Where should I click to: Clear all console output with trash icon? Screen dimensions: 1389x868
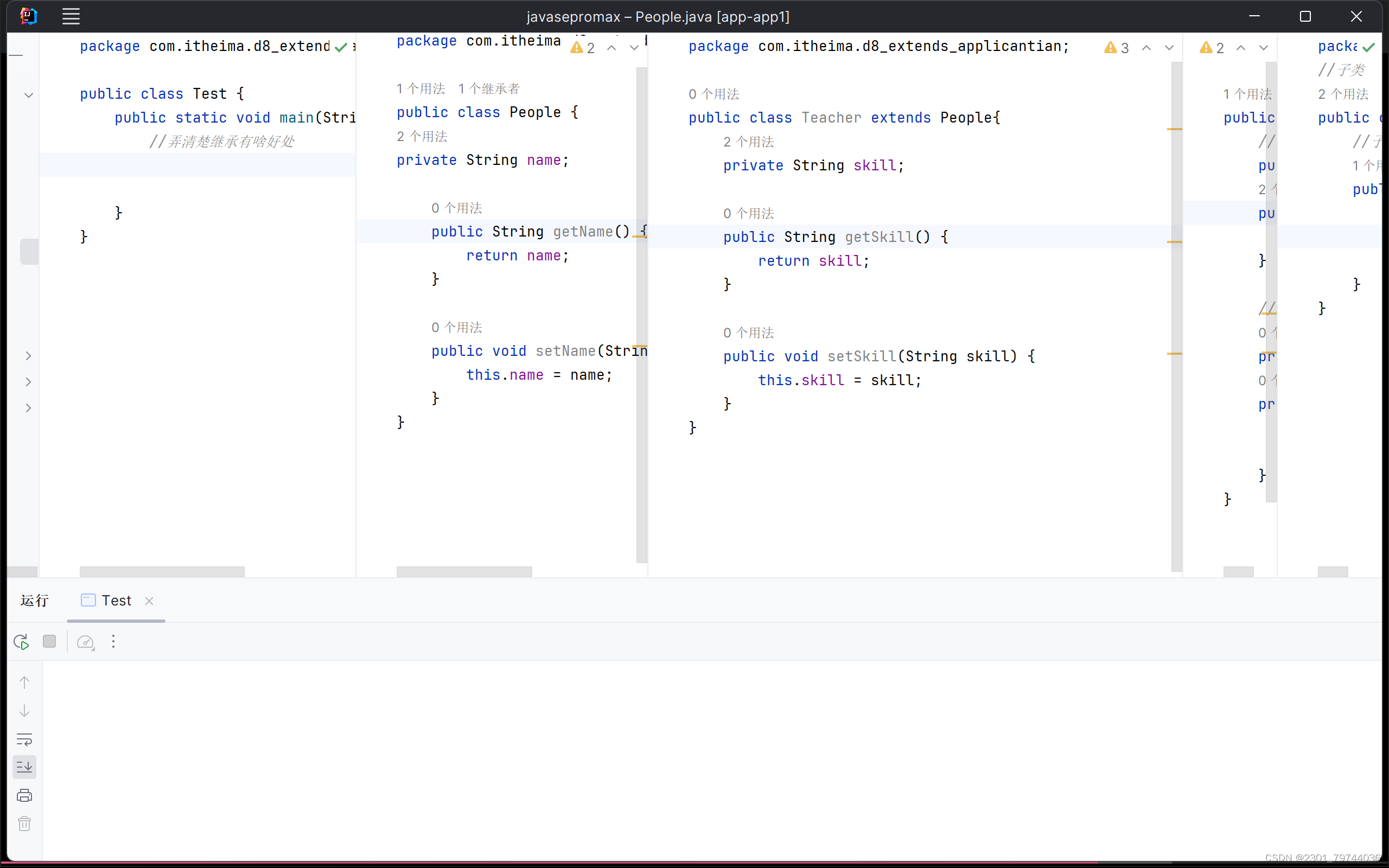point(24,824)
